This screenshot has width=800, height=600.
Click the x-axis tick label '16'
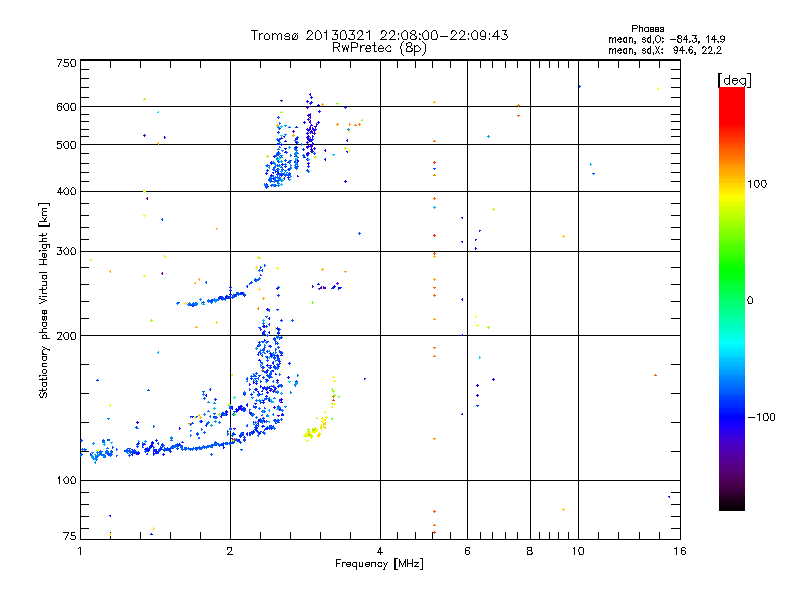(x=680, y=551)
